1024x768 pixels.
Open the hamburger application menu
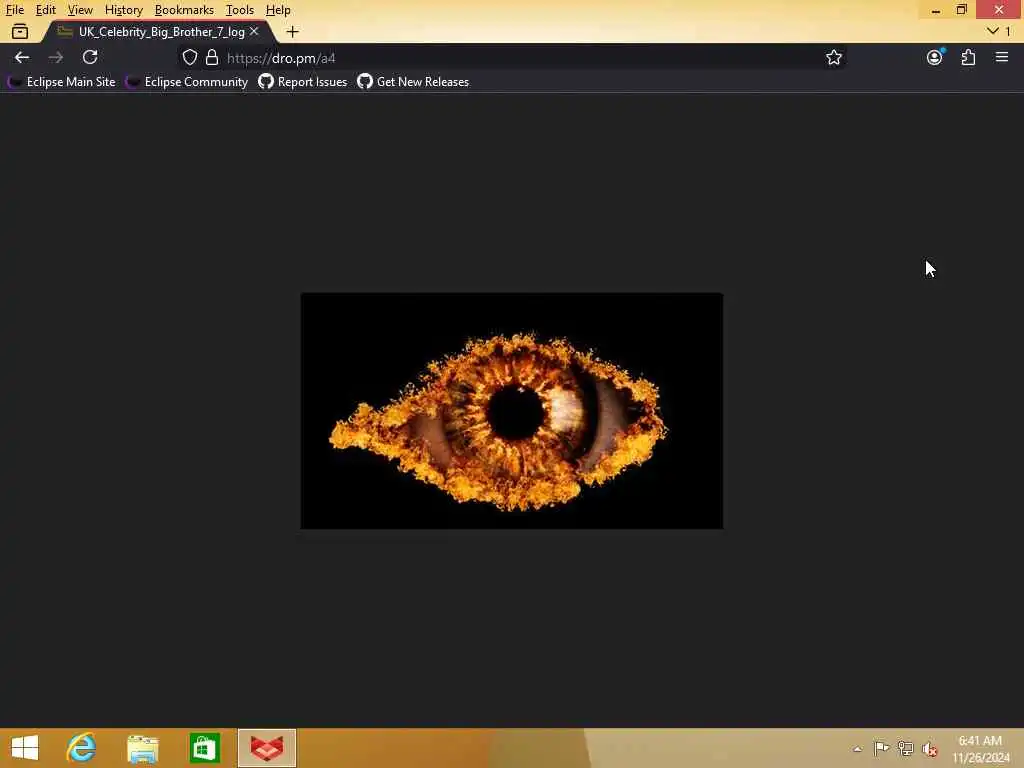1002,57
